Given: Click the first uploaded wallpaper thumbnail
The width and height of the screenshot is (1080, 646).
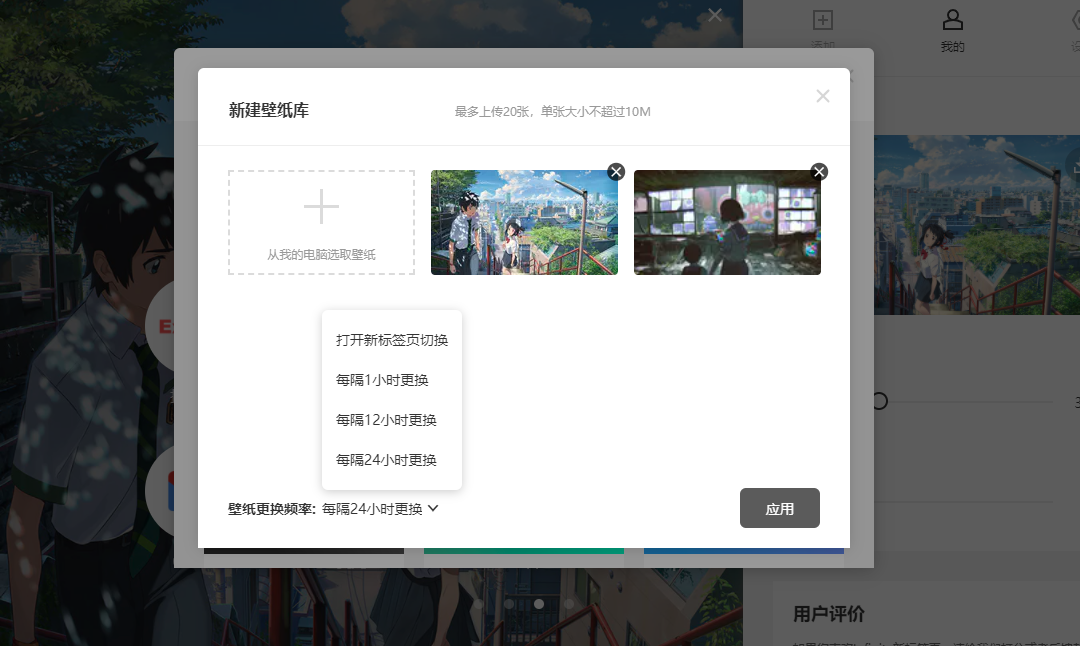Looking at the screenshot, I should point(523,222).
